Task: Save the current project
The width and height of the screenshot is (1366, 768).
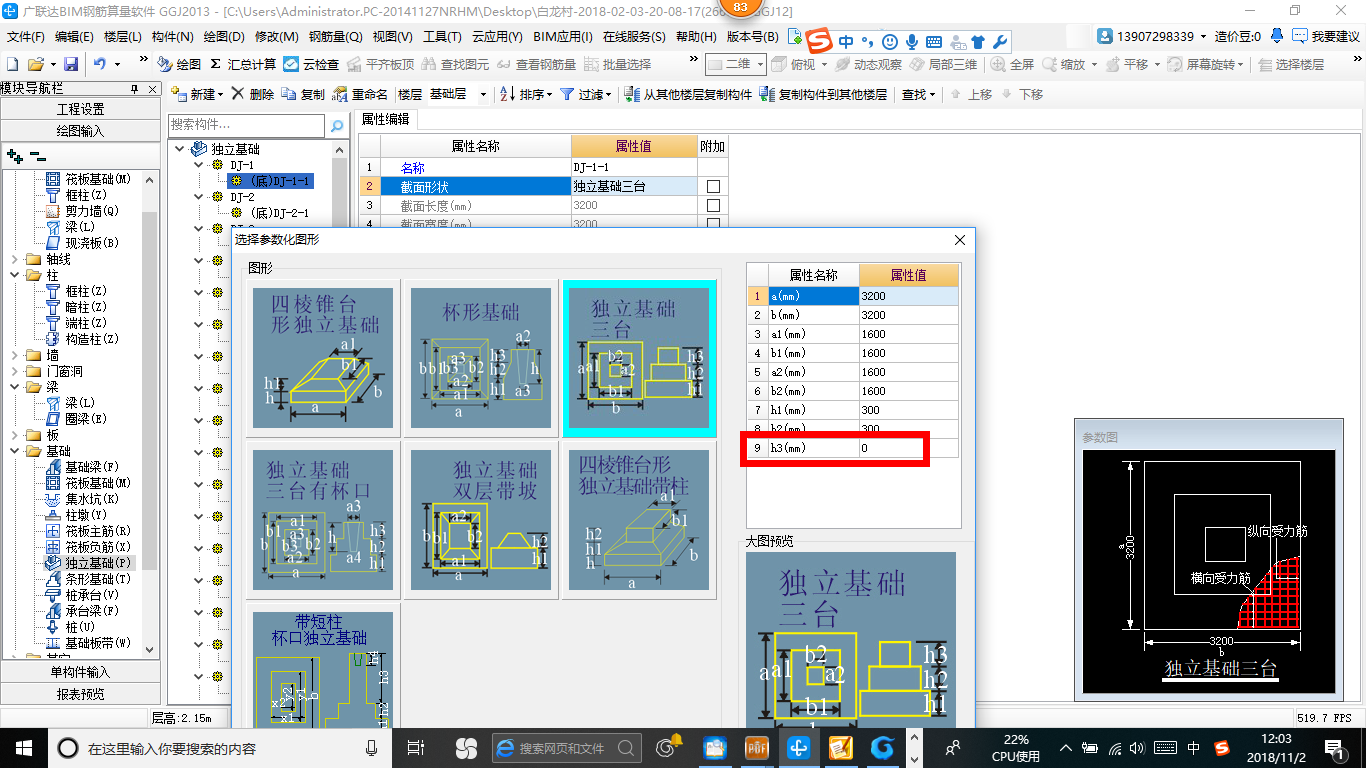Action: click(71, 64)
